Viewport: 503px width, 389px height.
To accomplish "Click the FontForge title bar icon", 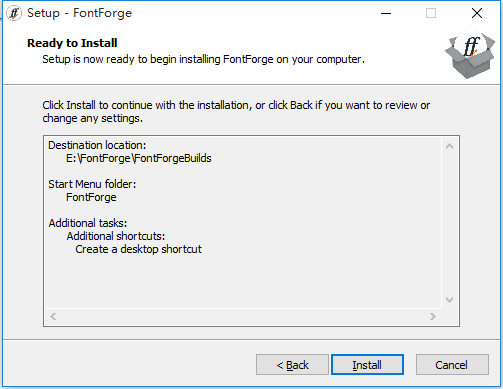I will pyautogui.click(x=14, y=13).
